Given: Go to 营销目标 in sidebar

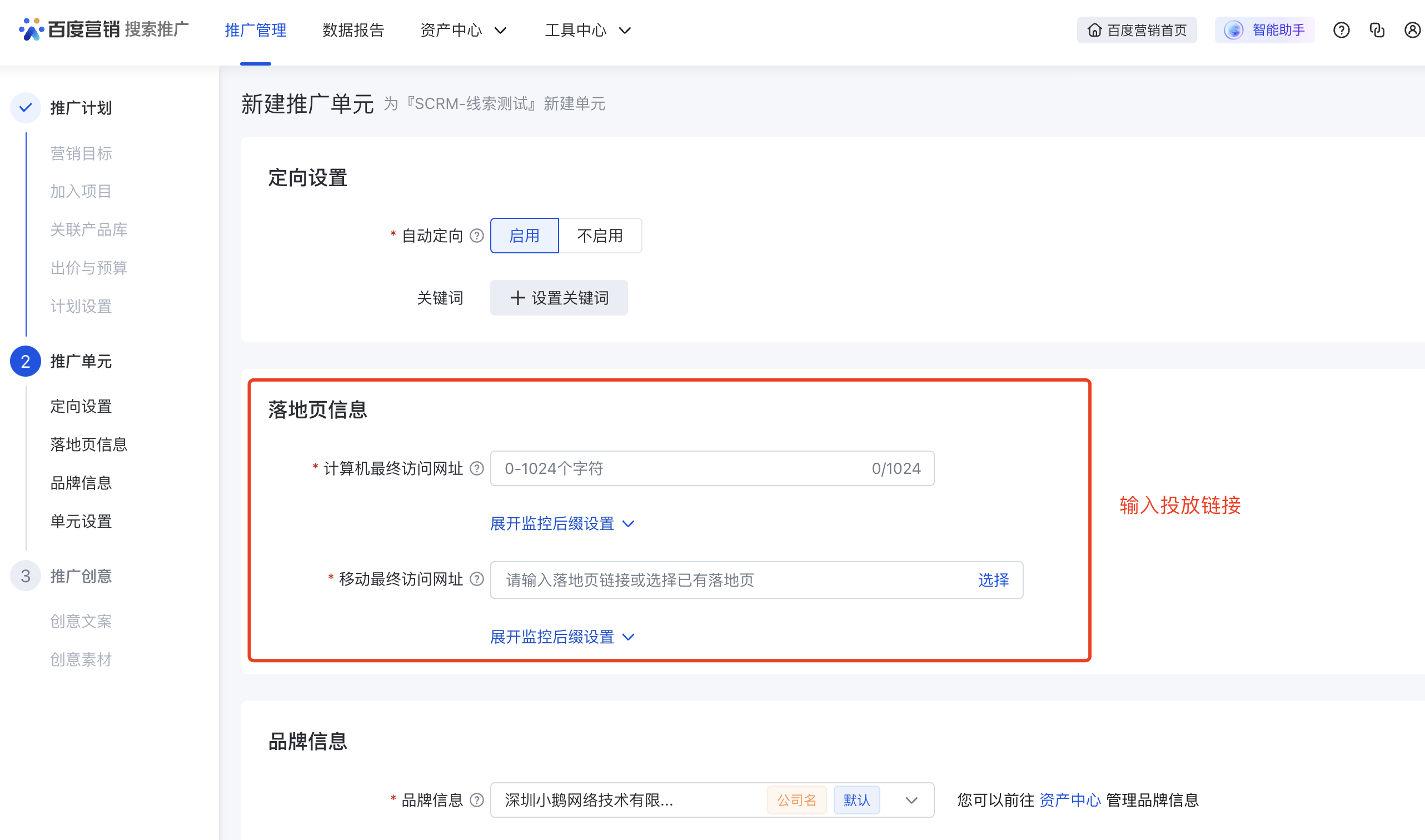Looking at the screenshot, I should [81, 153].
